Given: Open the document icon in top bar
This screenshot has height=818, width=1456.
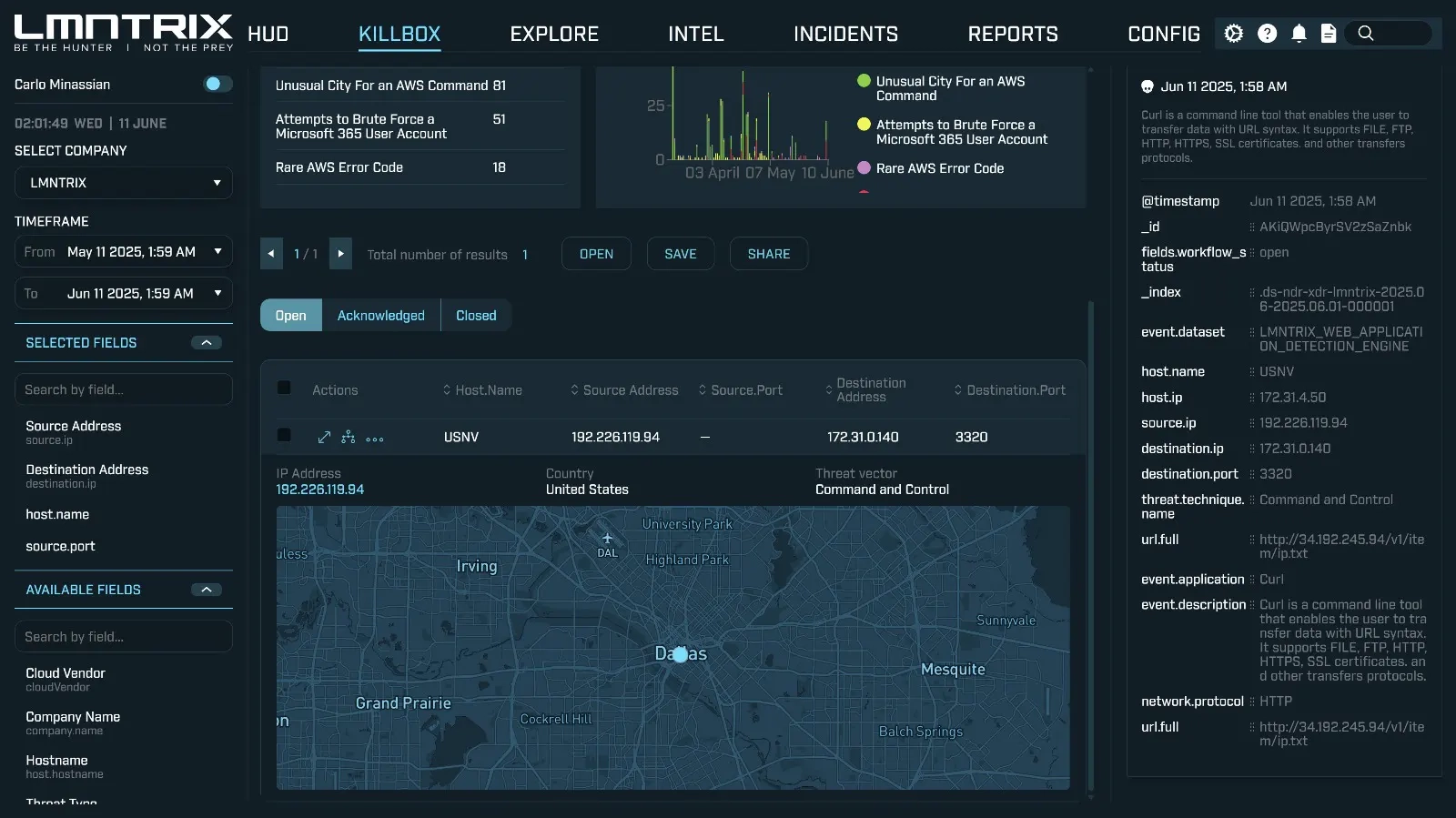Looking at the screenshot, I should pos(1329,34).
